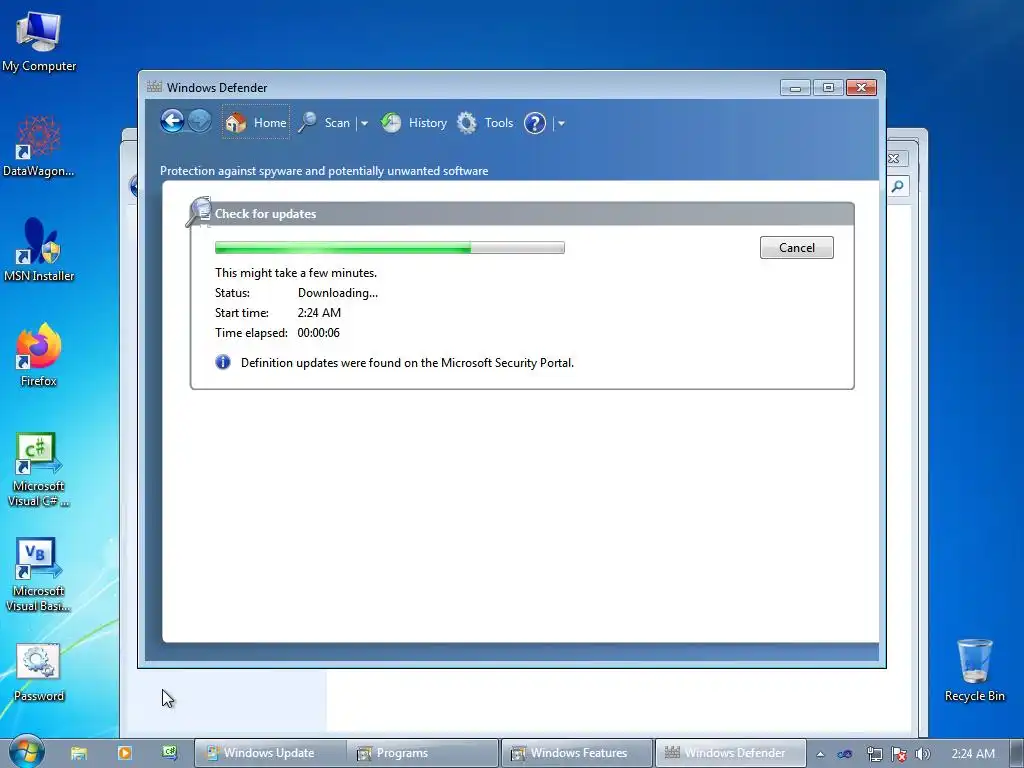Click the network tray icon
The image size is (1024, 768).
[x=874, y=754]
